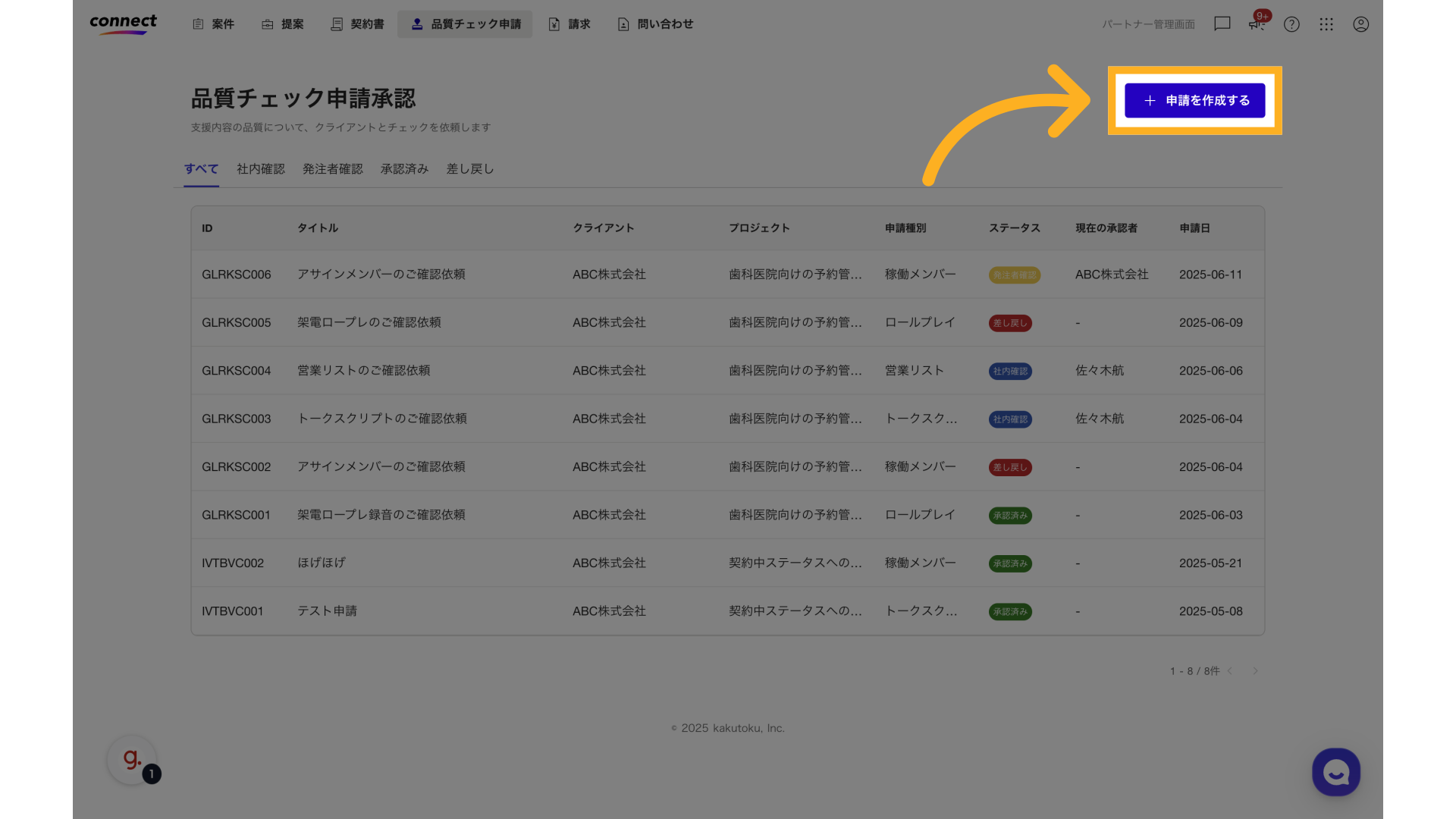Open the パートナー管理画面 link
The height and width of the screenshot is (819, 1456).
tap(1148, 24)
